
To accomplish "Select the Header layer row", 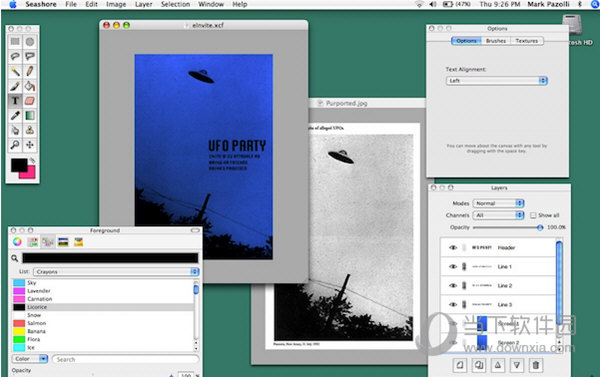I will click(x=499, y=248).
